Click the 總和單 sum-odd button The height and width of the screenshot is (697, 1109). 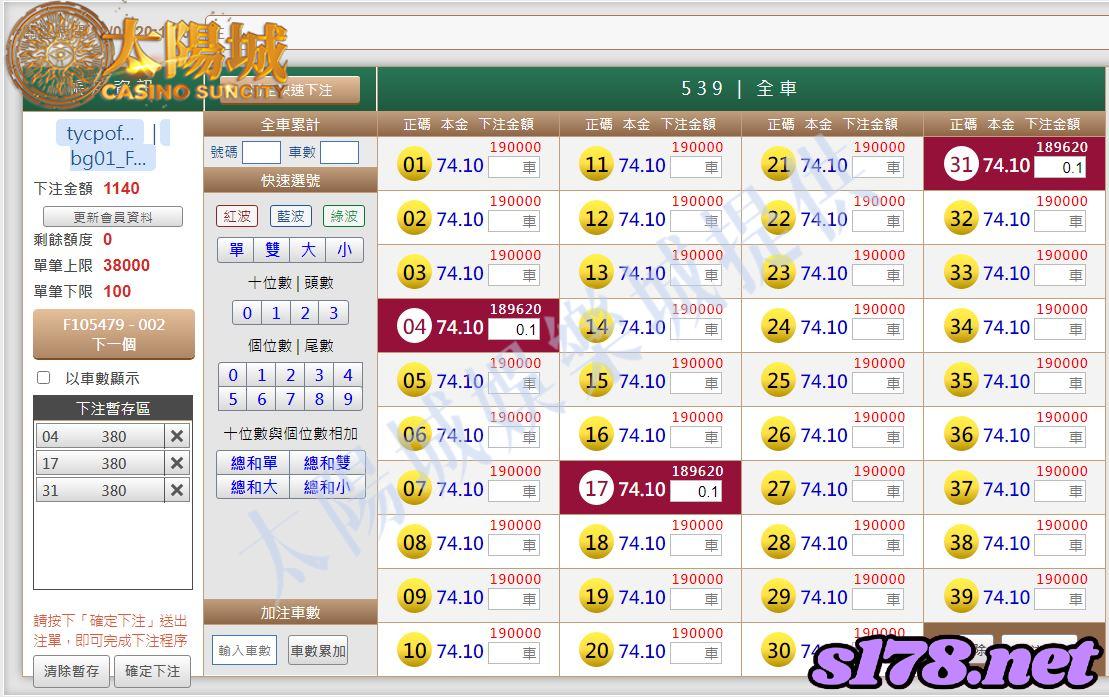point(254,463)
